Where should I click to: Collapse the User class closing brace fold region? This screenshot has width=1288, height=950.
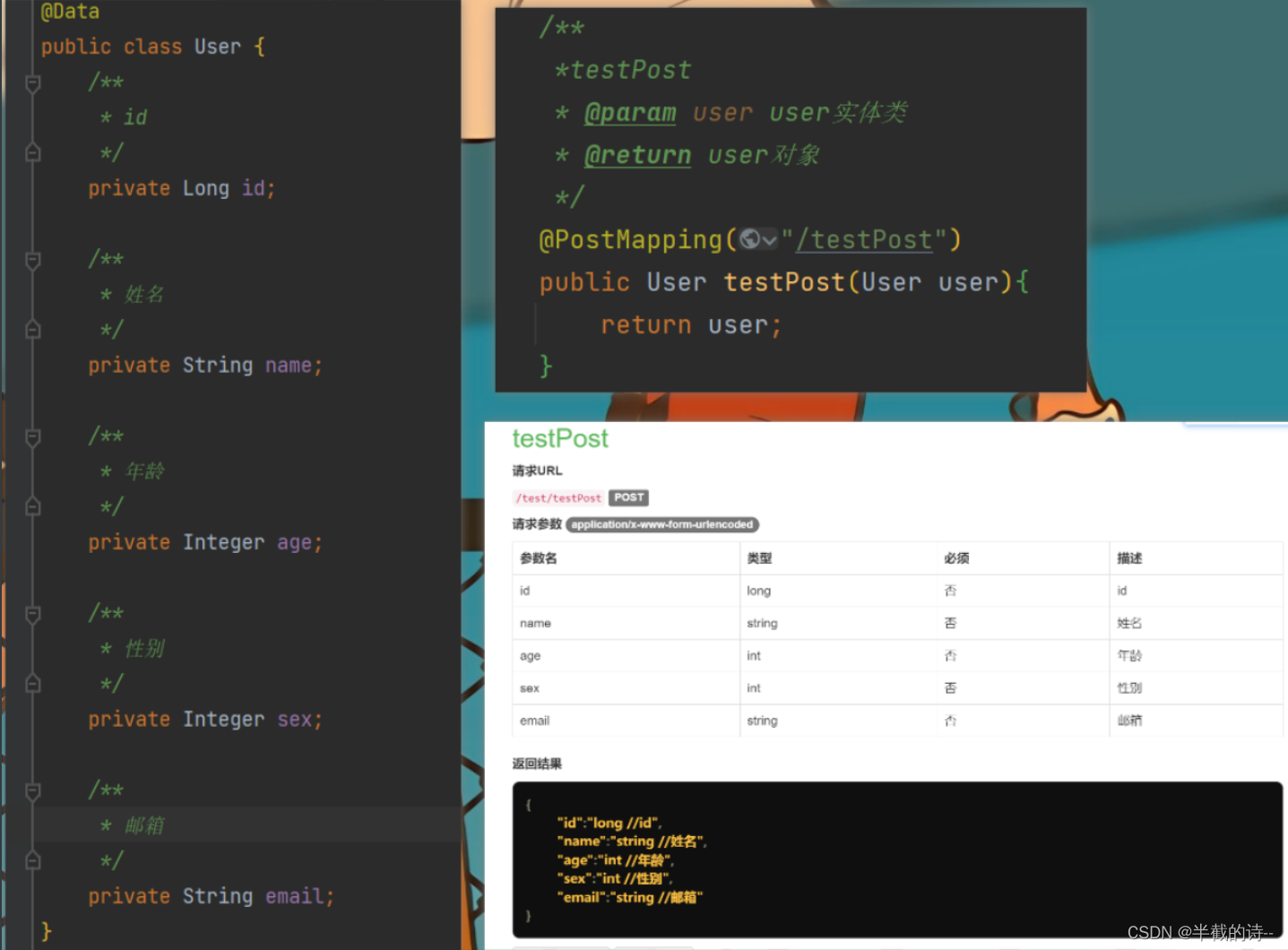click(x=32, y=929)
